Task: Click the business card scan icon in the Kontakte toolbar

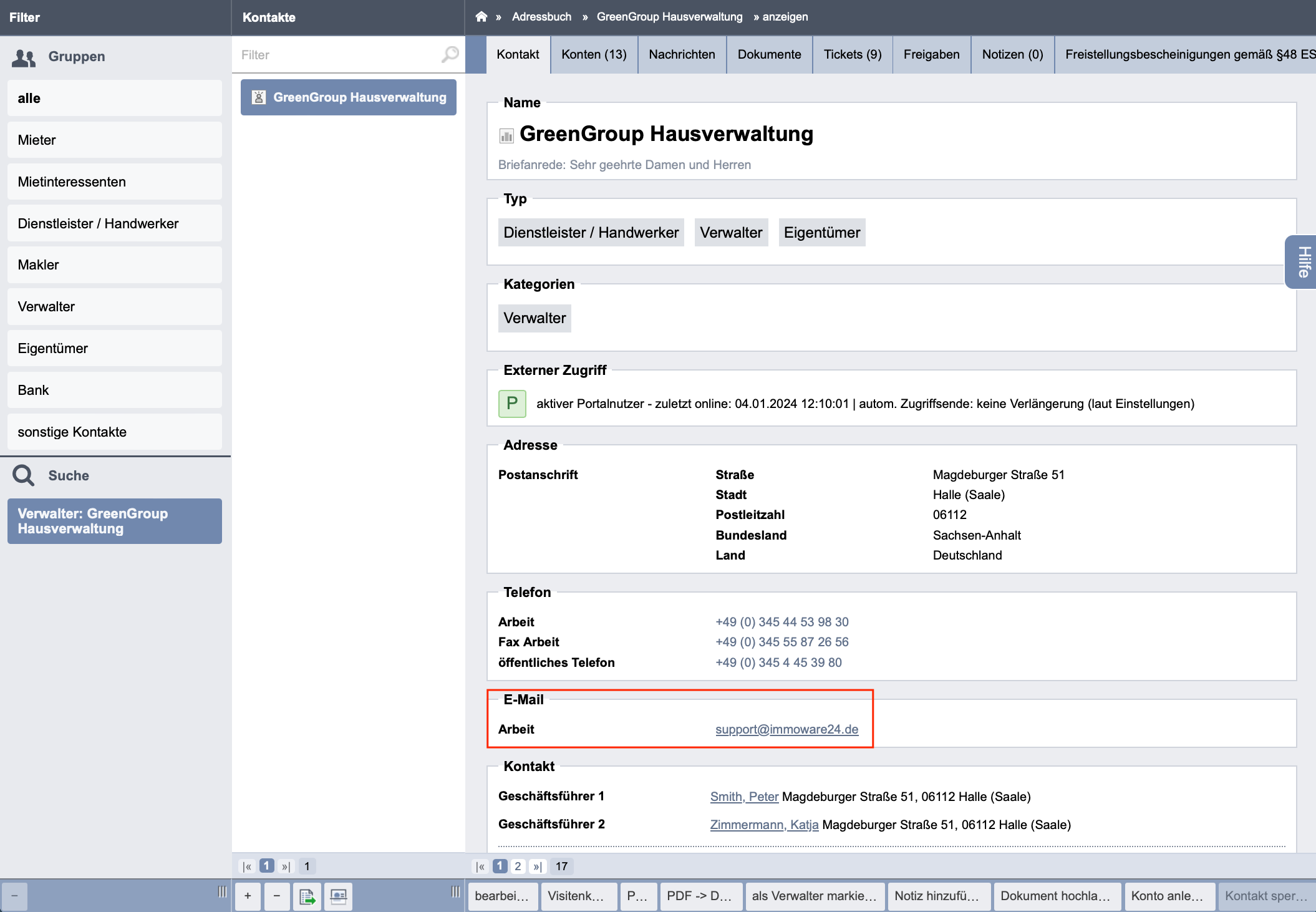Action: click(x=338, y=896)
